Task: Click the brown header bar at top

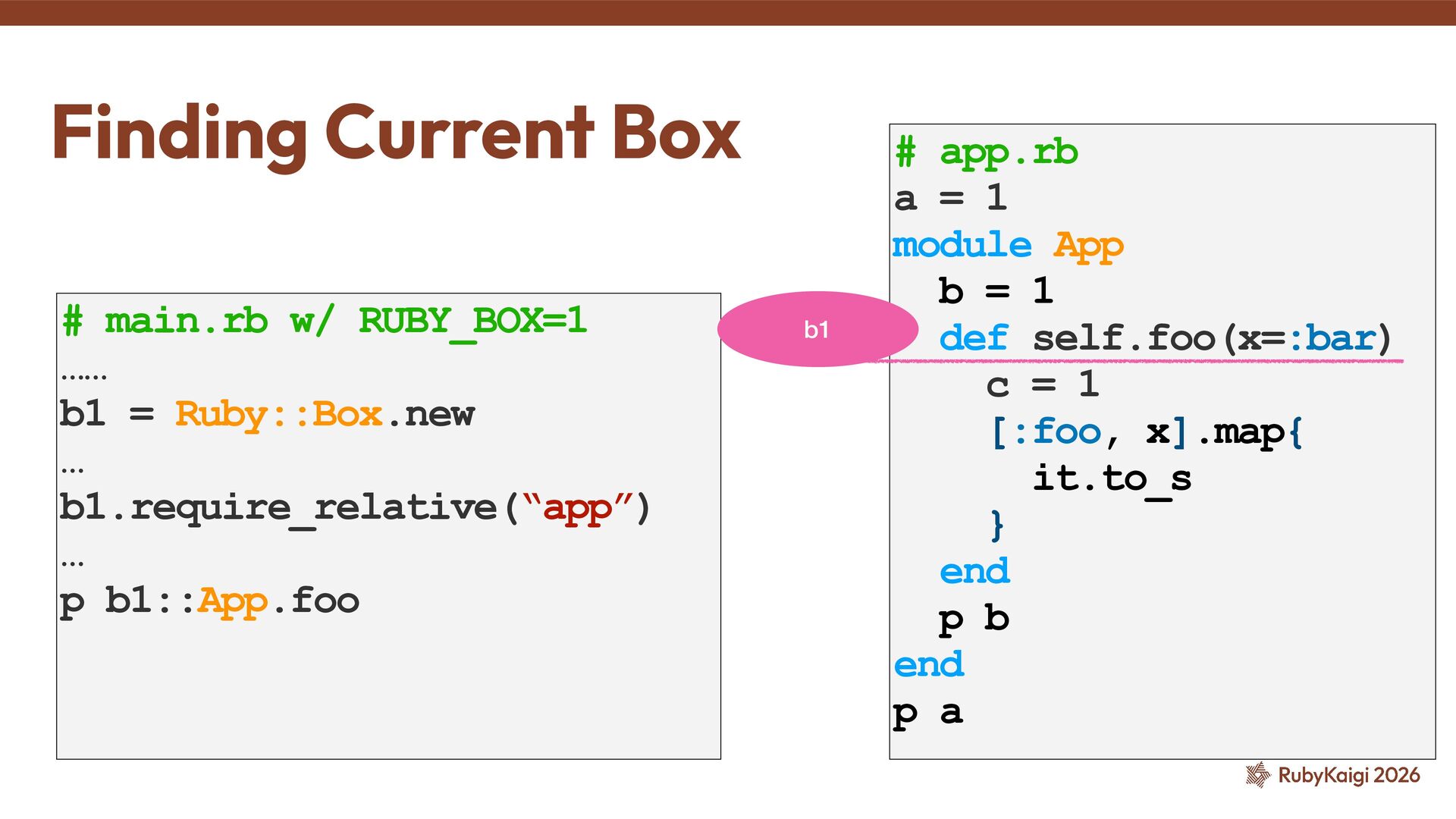Action: pos(728,12)
